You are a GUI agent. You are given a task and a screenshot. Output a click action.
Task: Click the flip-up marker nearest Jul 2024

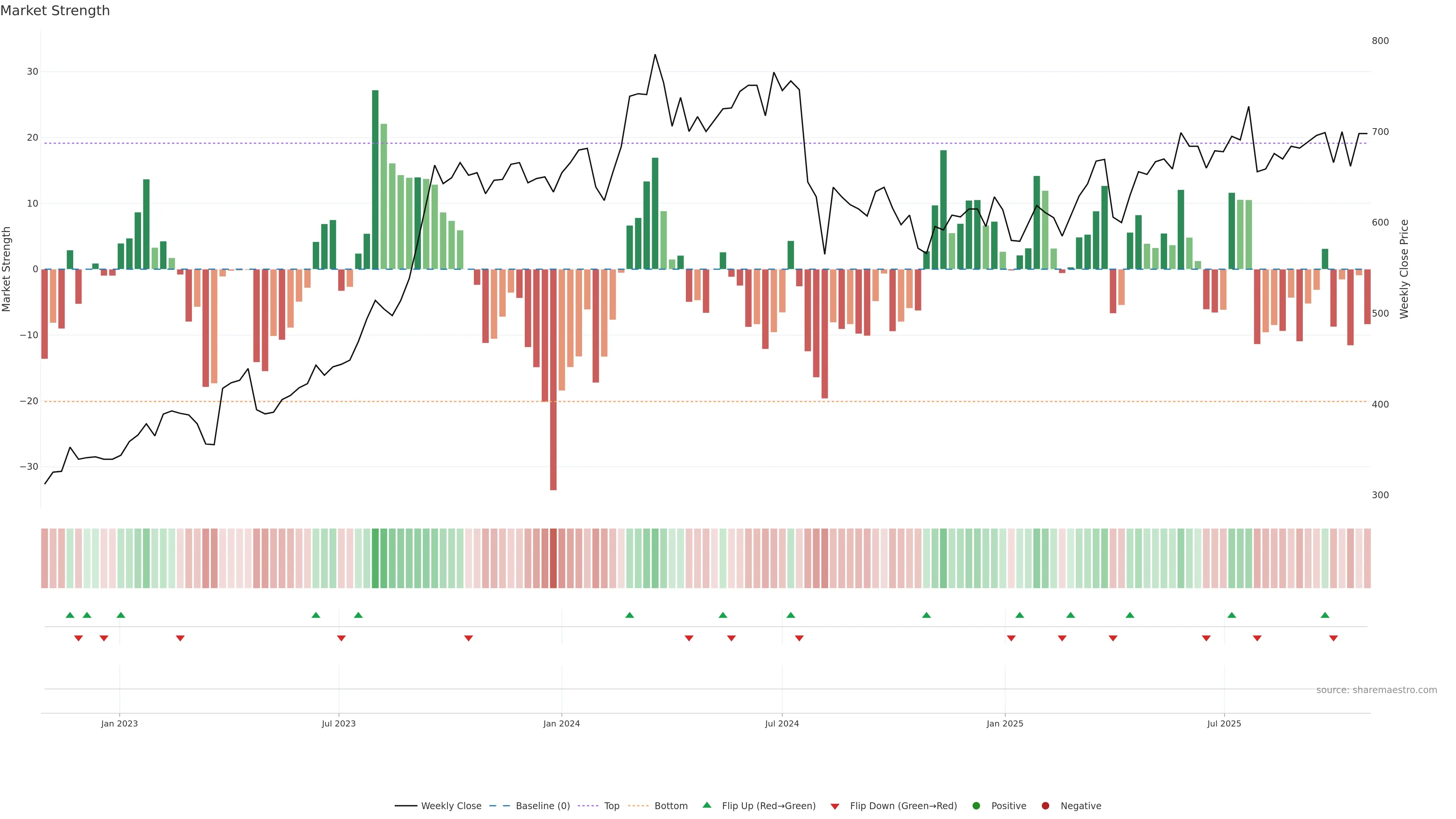click(791, 615)
